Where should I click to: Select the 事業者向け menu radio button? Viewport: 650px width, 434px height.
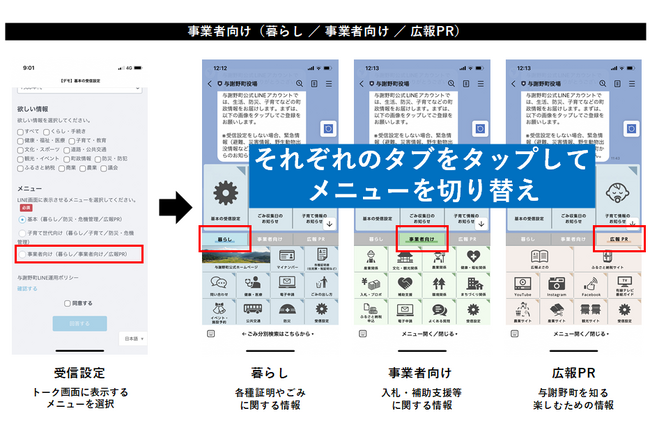coord(22,254)
